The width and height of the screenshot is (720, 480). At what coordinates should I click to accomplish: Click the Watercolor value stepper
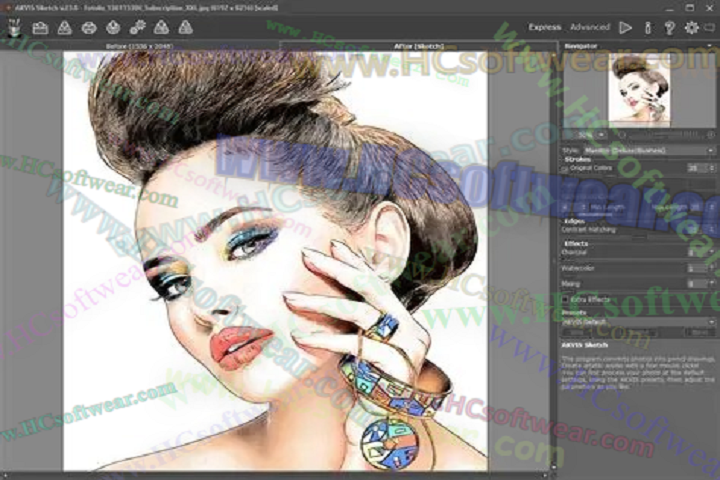point(712,268)
